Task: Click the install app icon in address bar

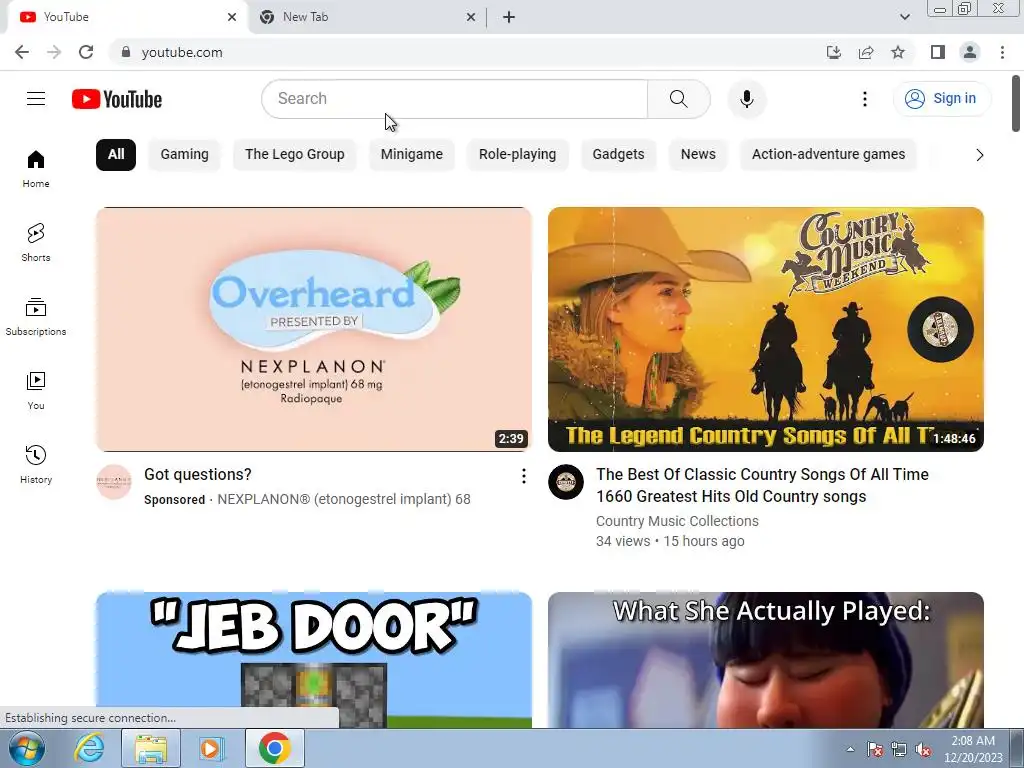Action: click(833, 52)
